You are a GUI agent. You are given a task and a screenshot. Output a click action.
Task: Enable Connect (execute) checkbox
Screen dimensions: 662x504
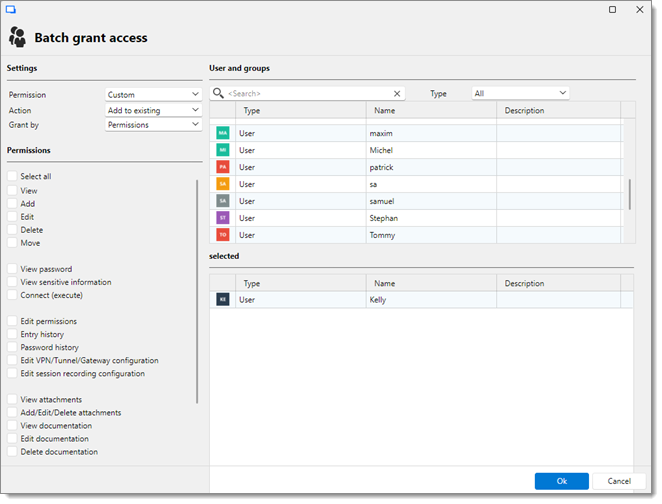tap(12, 295)
